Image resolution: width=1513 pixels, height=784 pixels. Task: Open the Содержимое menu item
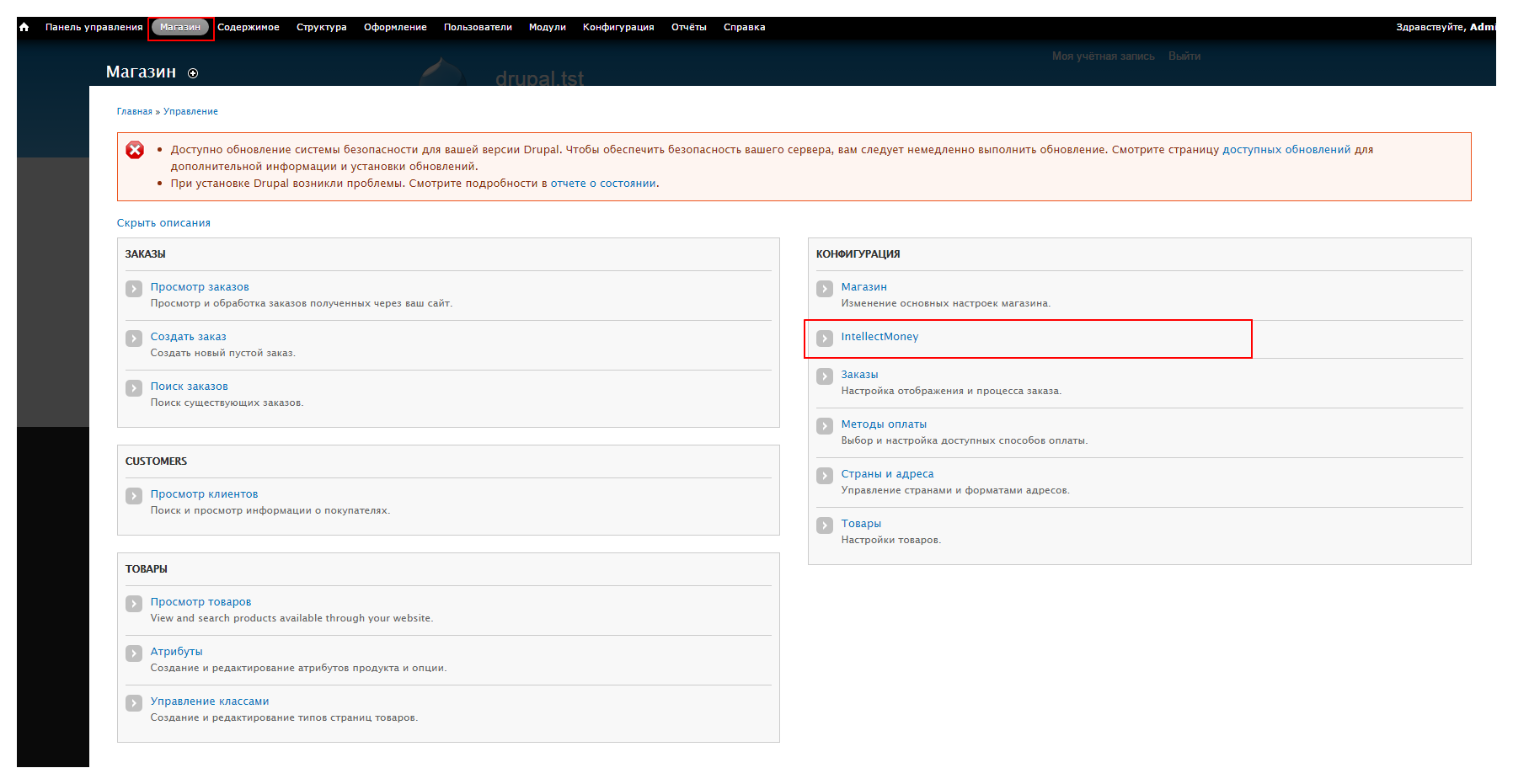(249, 27)
